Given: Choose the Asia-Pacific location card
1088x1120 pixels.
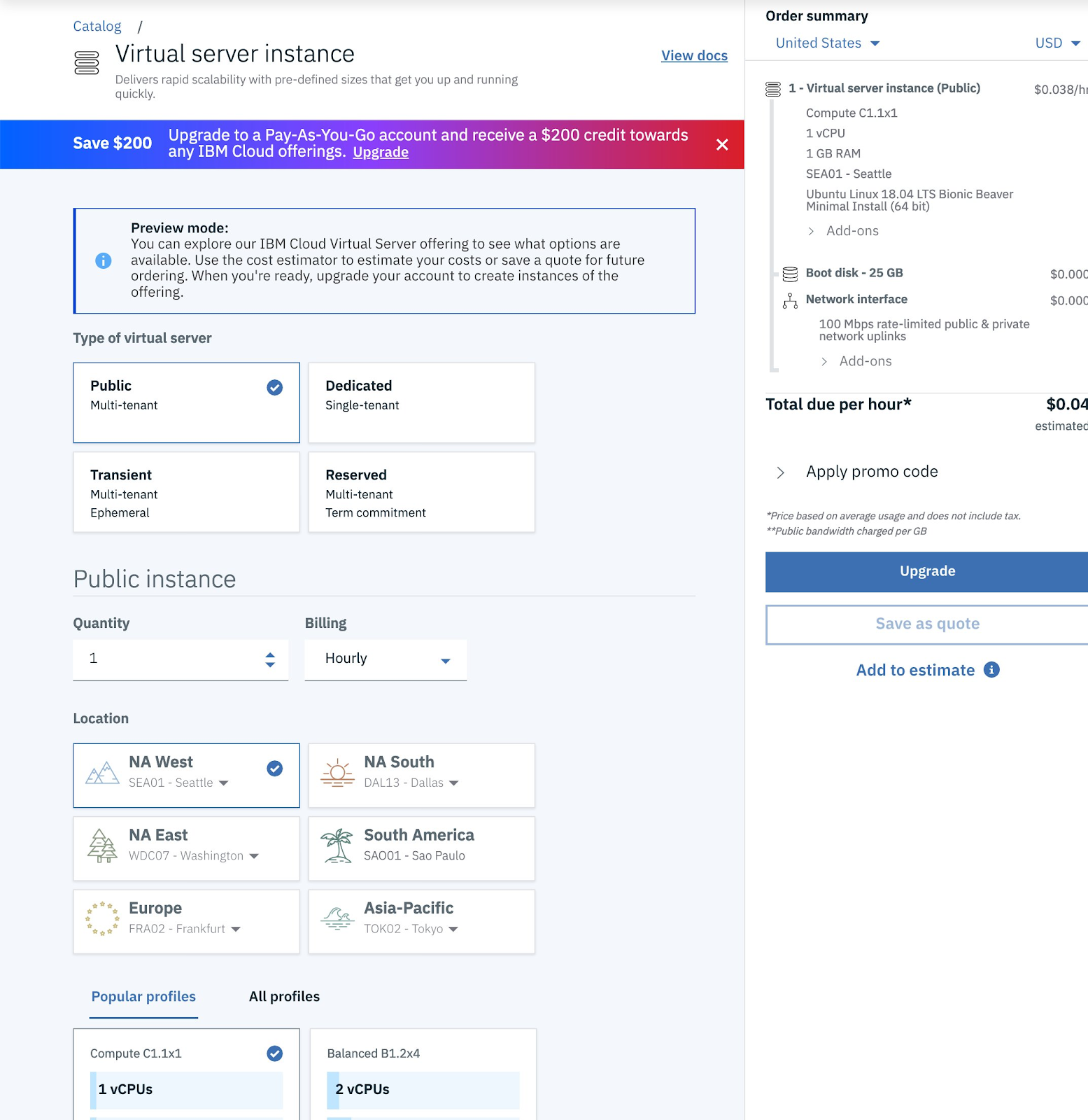Looking at the screenshot, I should 422,921.
